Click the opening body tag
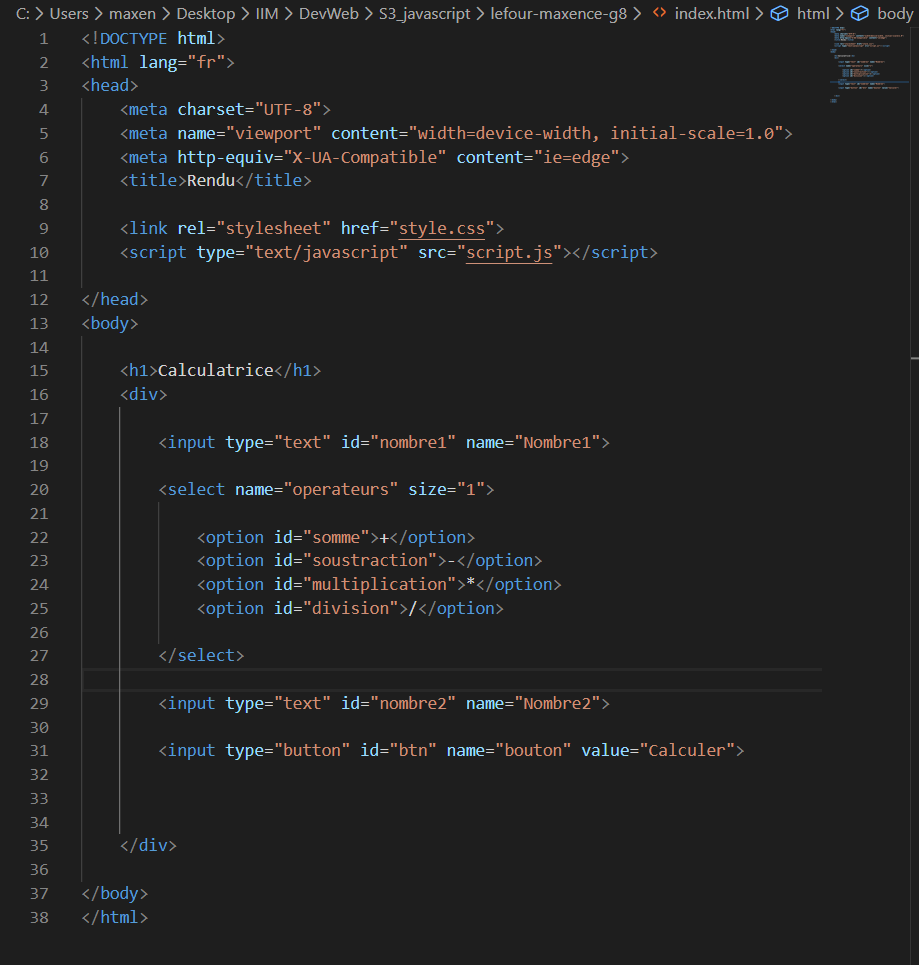The height and width of the screenshot is (965, 919). click(x=110, y=324)
